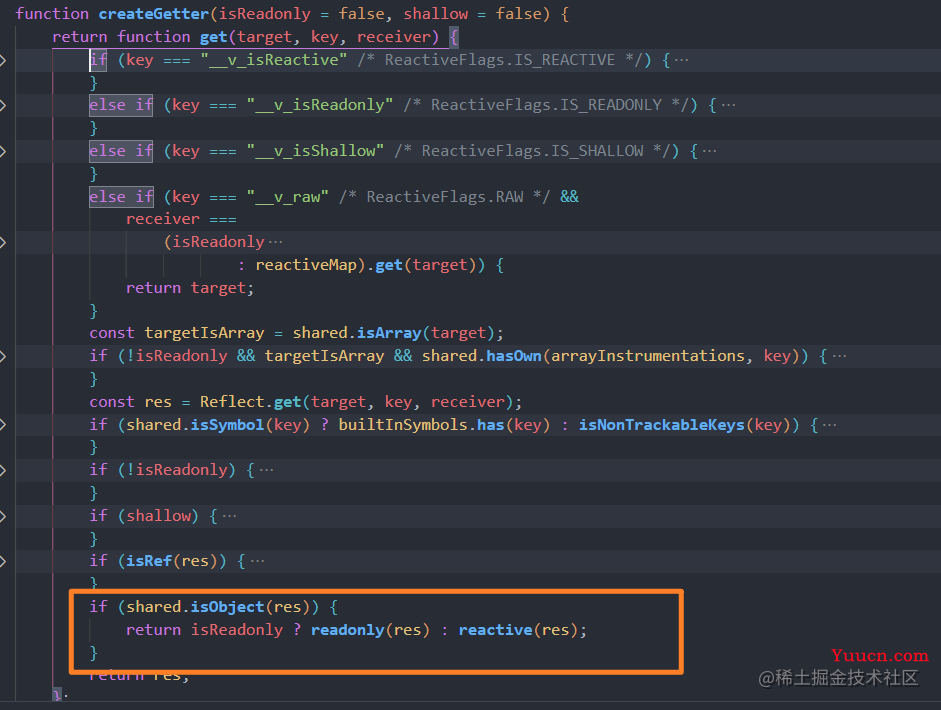Click "return target;" statement
The width and height of the screenshot is (941, 710).
[x=190, y=288]
